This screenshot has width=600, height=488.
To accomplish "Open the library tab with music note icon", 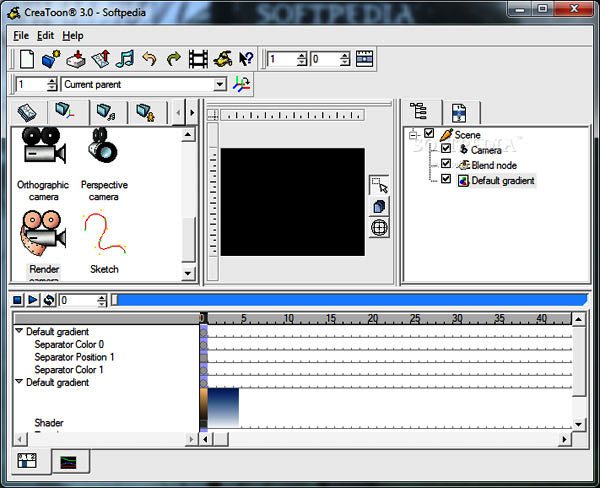I will 106,112.
